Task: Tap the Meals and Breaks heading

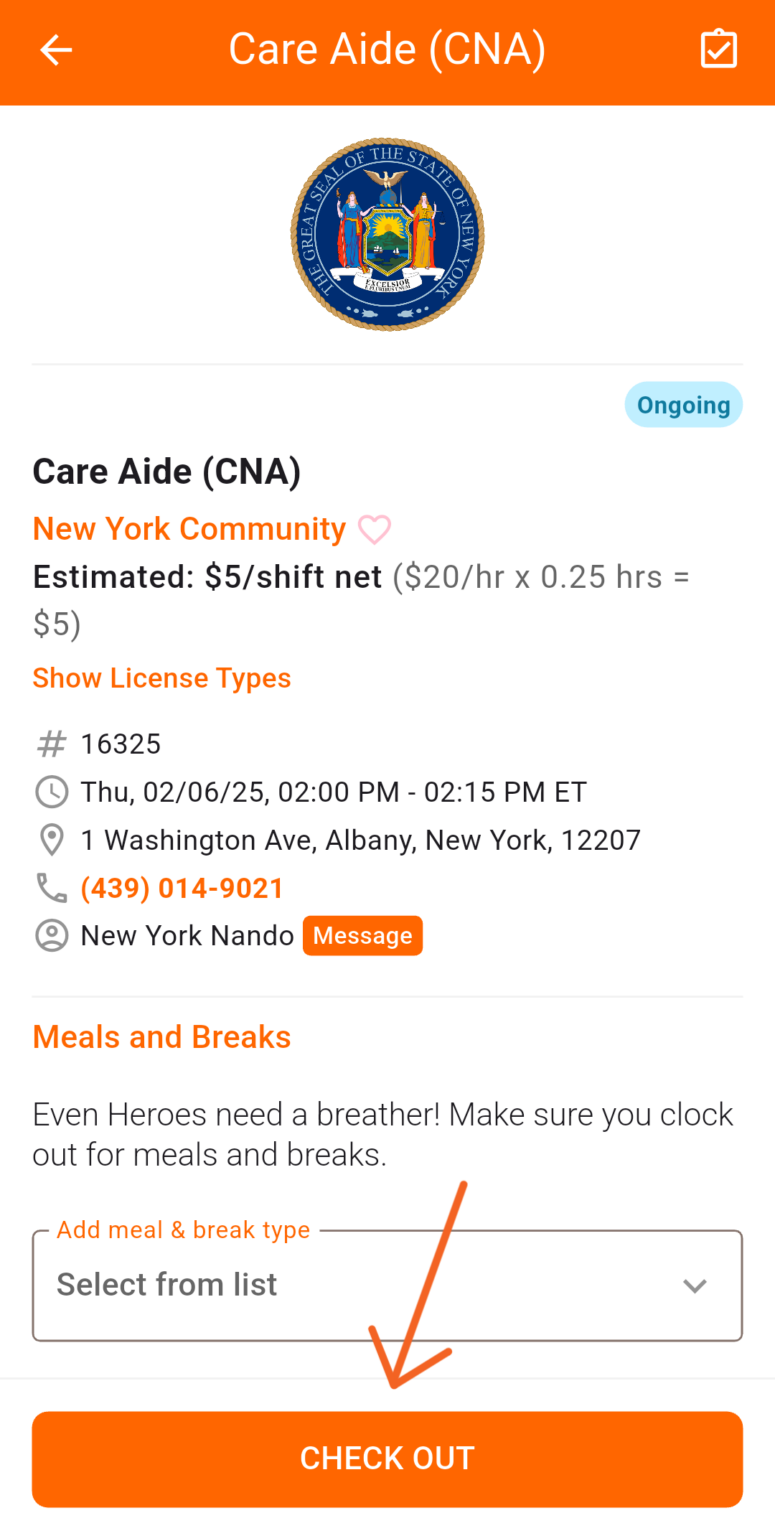Action: [x=162, y=1037]
